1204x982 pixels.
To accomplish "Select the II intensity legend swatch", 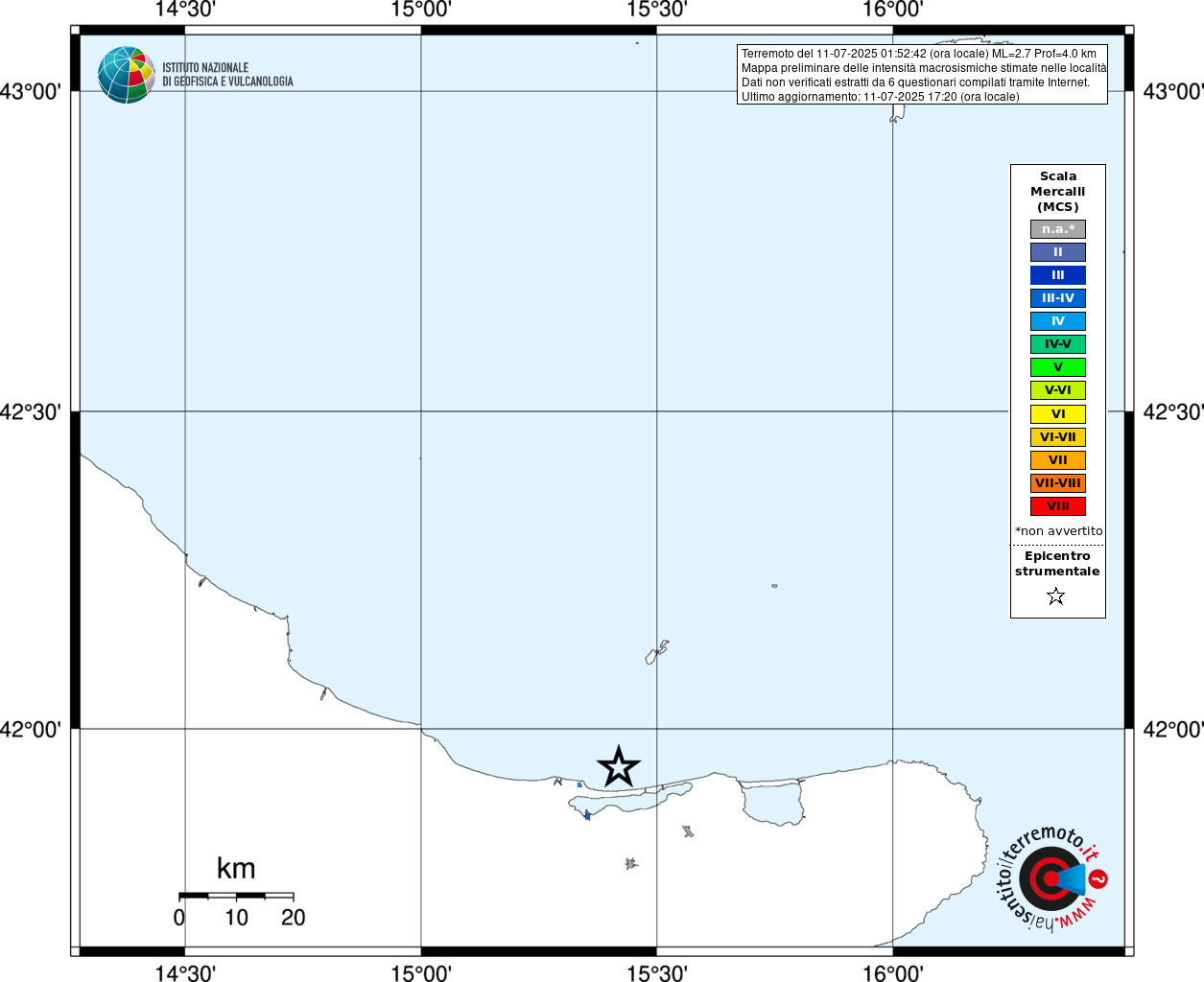I will [x=1058, y=252].
